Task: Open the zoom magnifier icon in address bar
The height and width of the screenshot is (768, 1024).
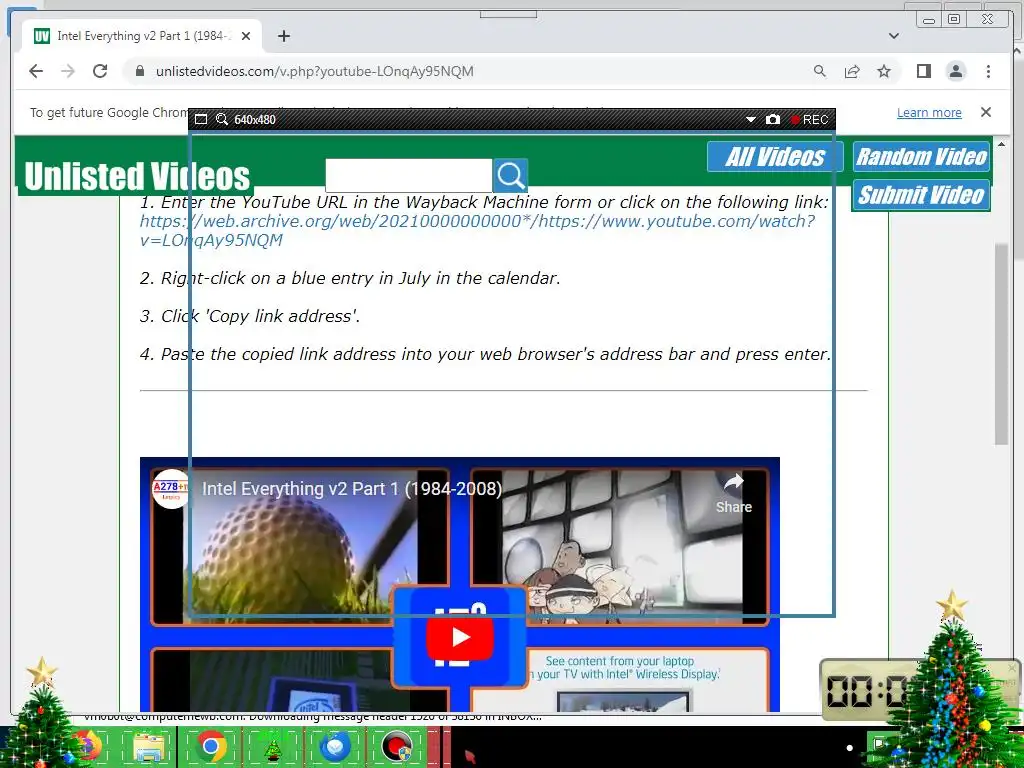Action: (x=820, y=71)
